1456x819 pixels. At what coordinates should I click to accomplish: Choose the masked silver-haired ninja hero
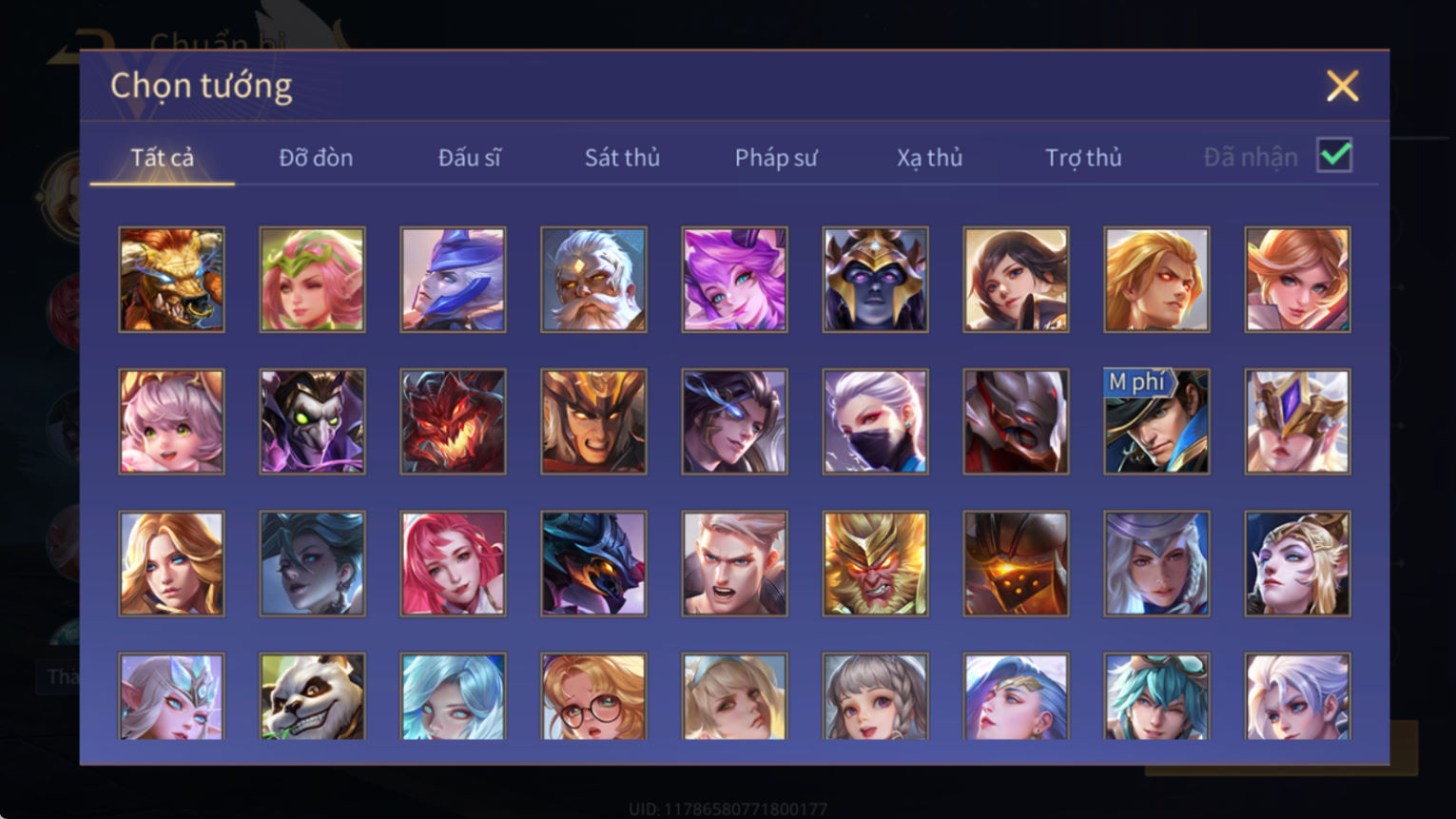(x=875, y=421)
